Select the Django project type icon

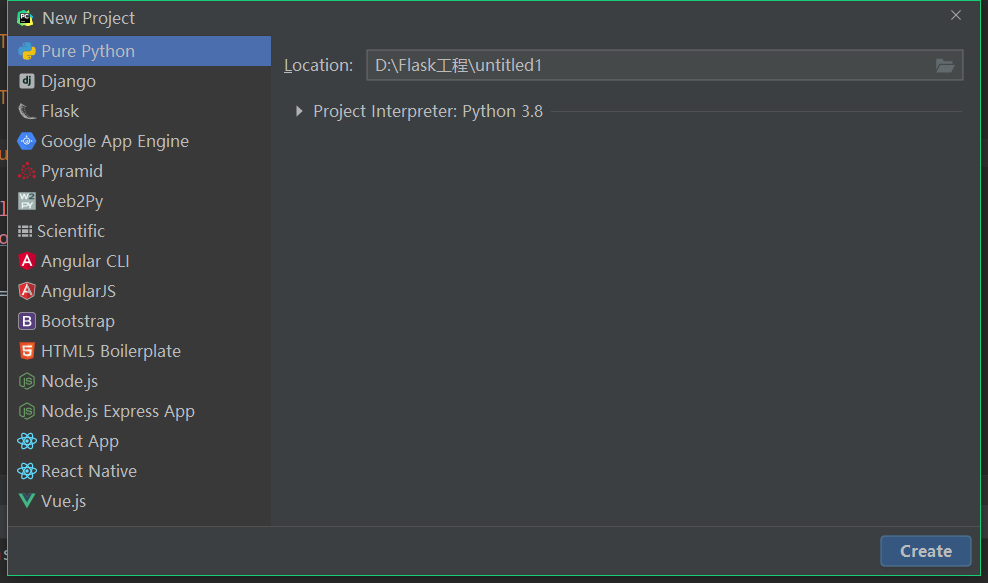(26, 81)
